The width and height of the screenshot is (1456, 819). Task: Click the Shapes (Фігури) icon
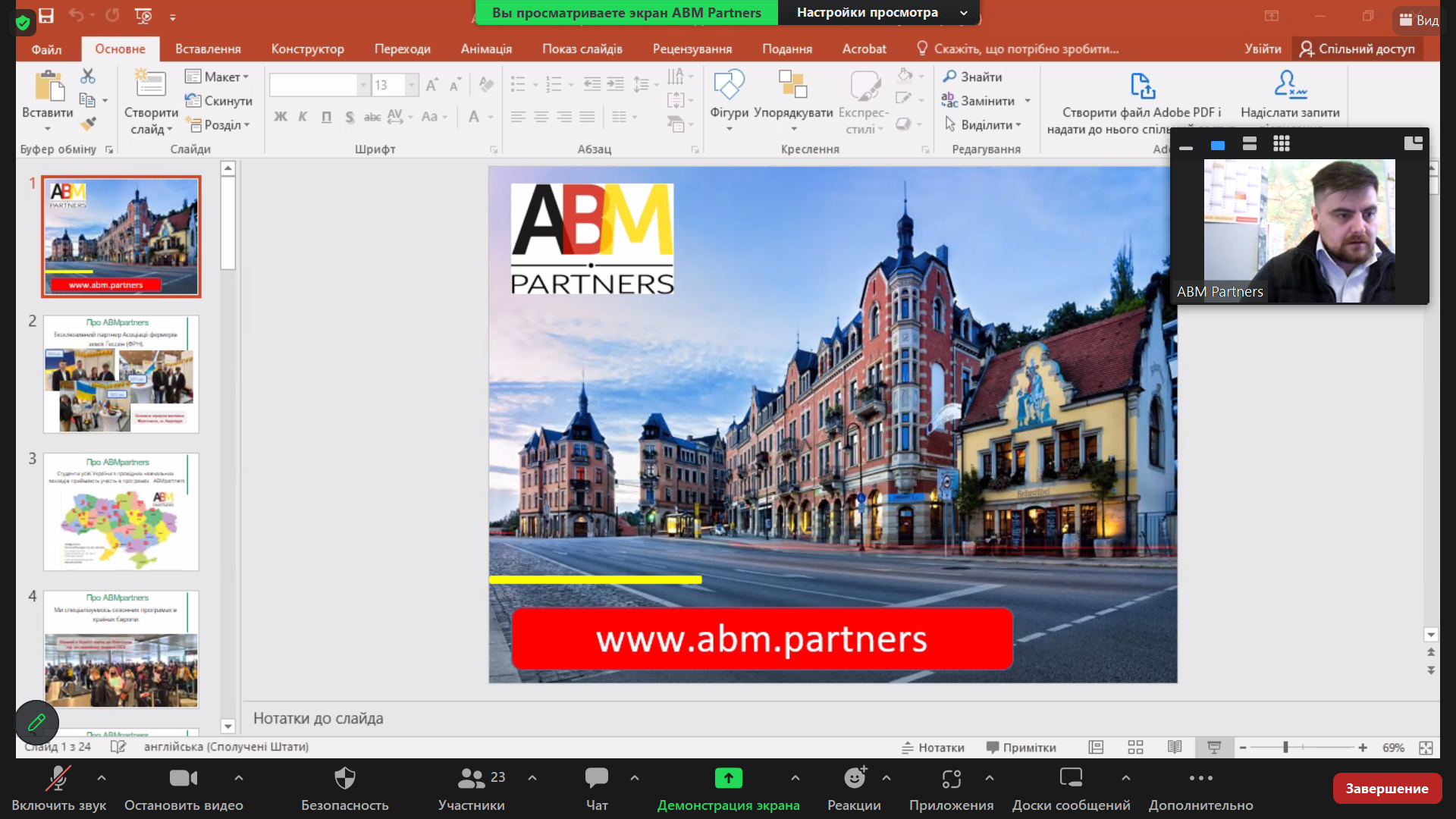[x=729, y=86]
